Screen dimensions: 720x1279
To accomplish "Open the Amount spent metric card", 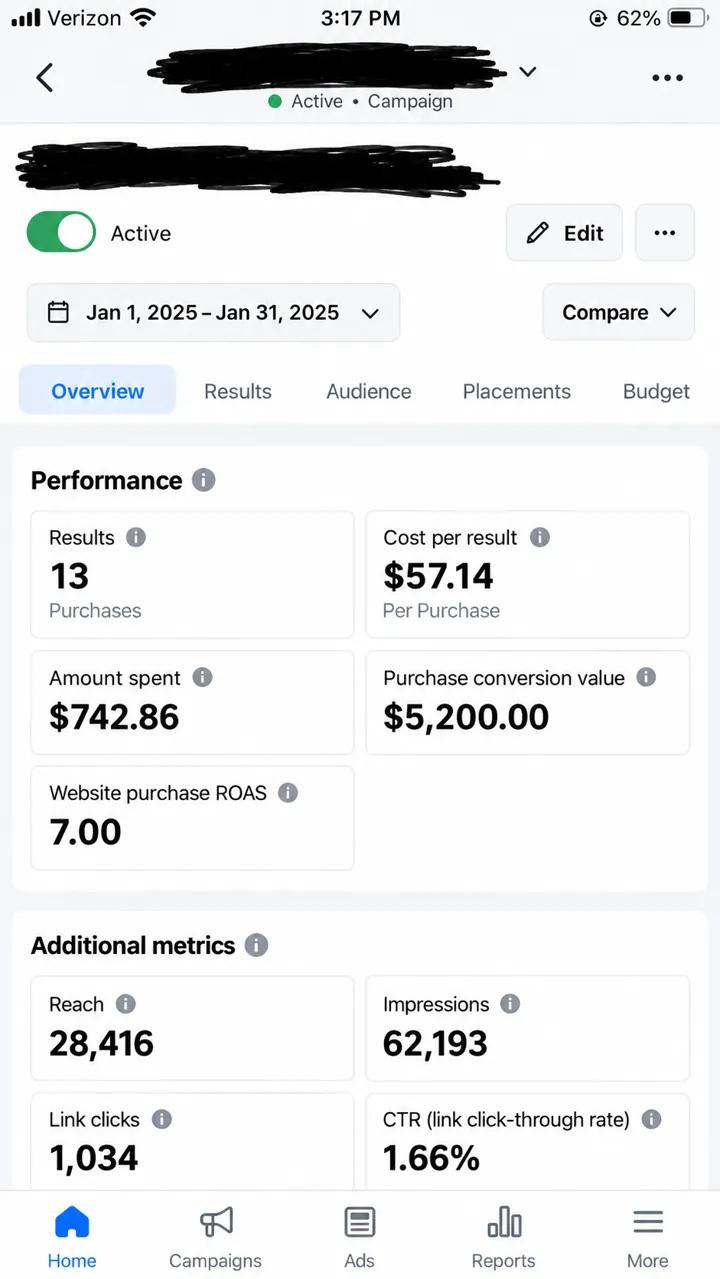I will click(x=192, y=702).
